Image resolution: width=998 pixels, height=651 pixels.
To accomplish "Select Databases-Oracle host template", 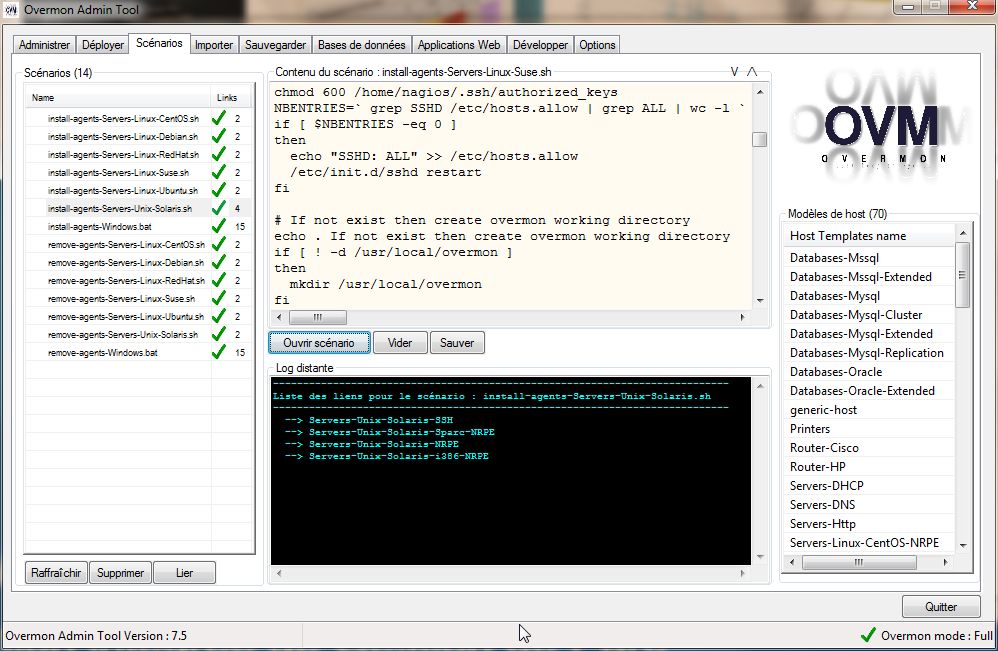I will coord(836,372).
